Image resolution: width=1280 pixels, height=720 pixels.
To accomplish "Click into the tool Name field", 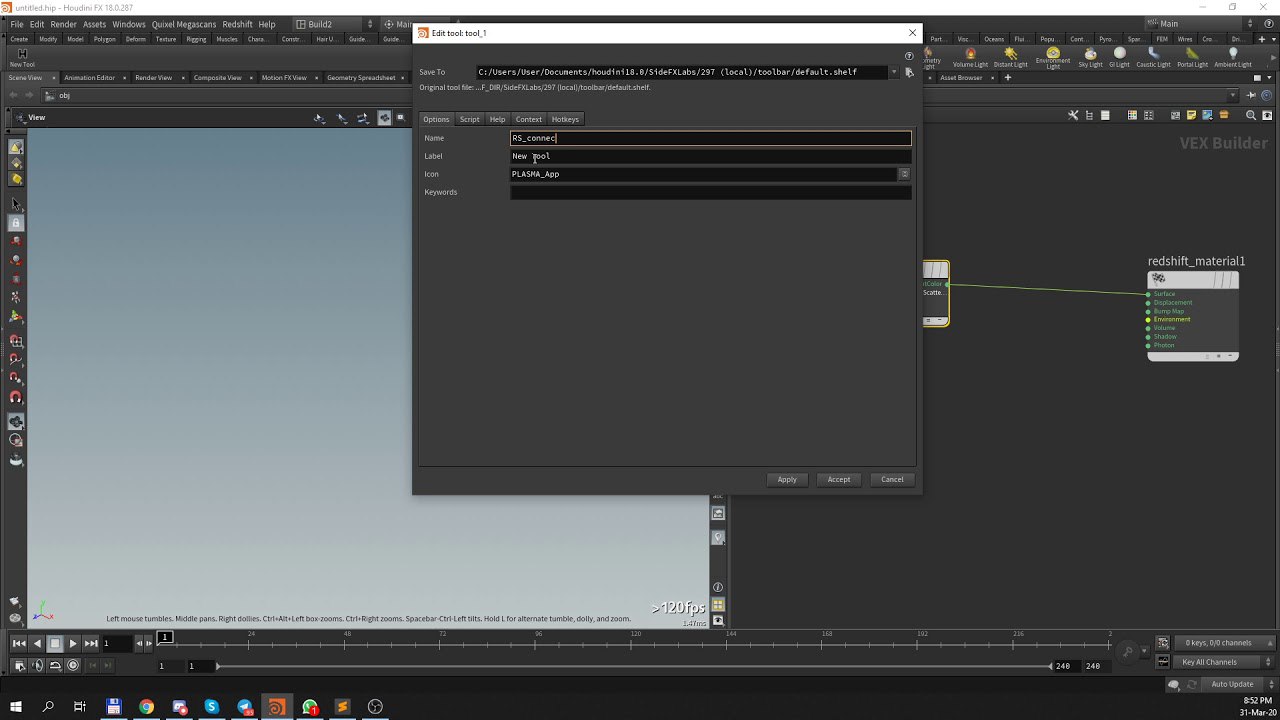I will pos(711,138).
